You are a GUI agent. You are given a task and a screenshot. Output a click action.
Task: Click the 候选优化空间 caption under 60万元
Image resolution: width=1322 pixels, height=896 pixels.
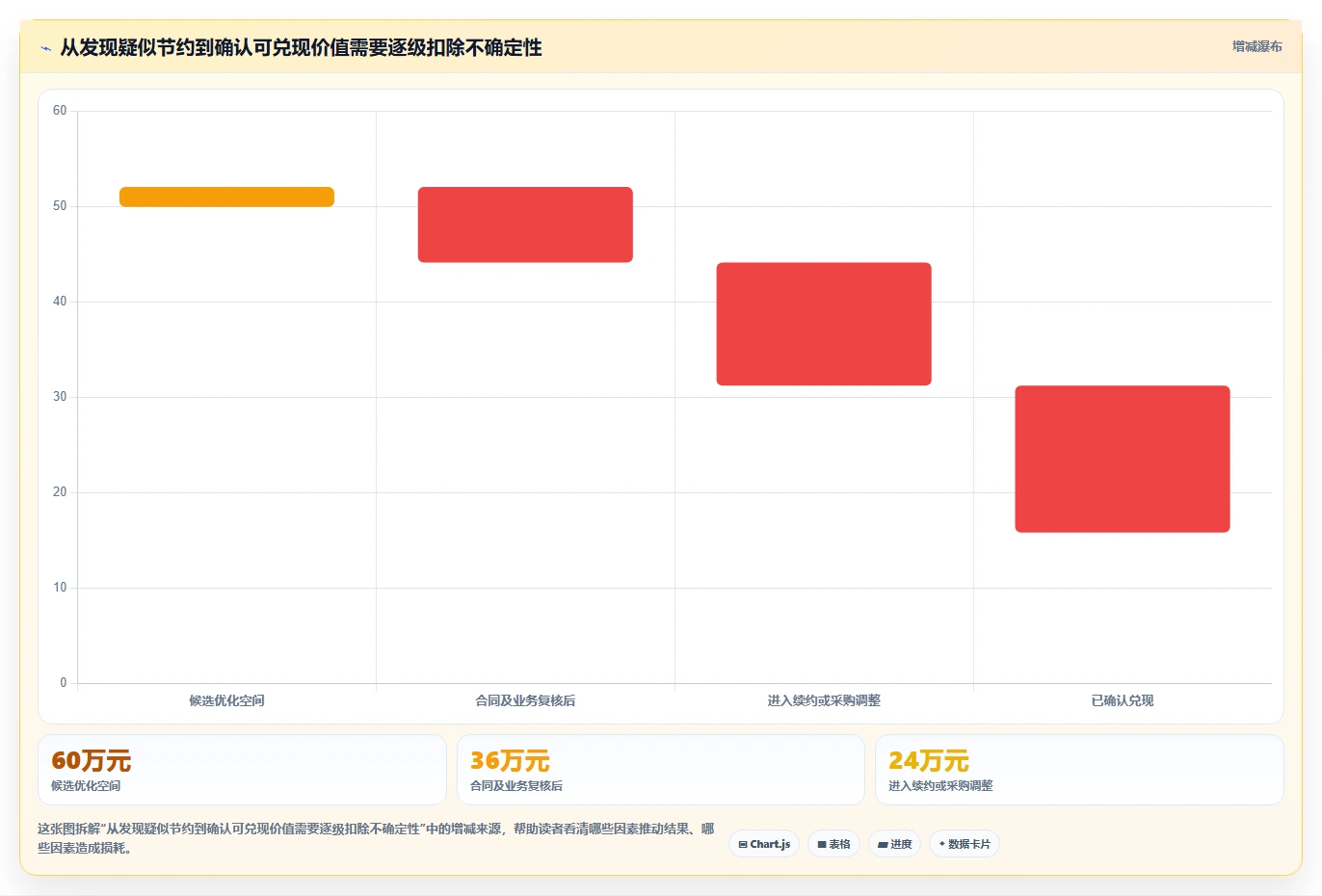(86, 786)
